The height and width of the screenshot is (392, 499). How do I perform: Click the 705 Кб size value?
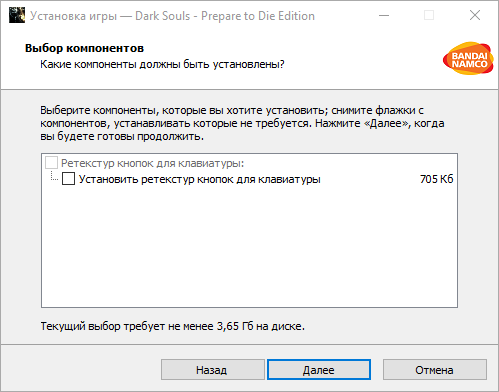437,179
